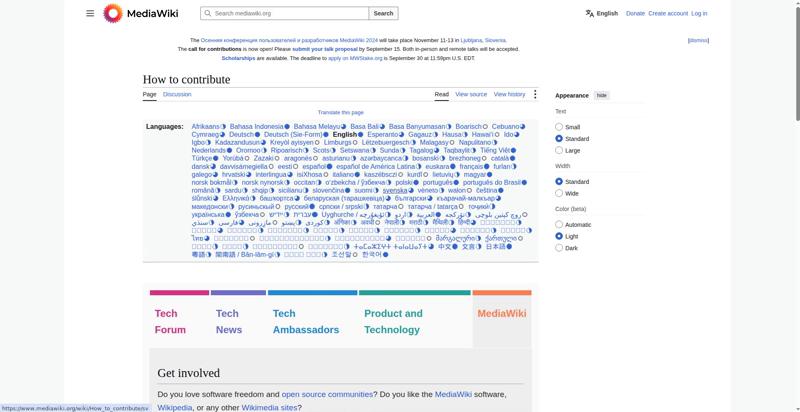
Task: Choose Automatic color option
Action: 559,224
